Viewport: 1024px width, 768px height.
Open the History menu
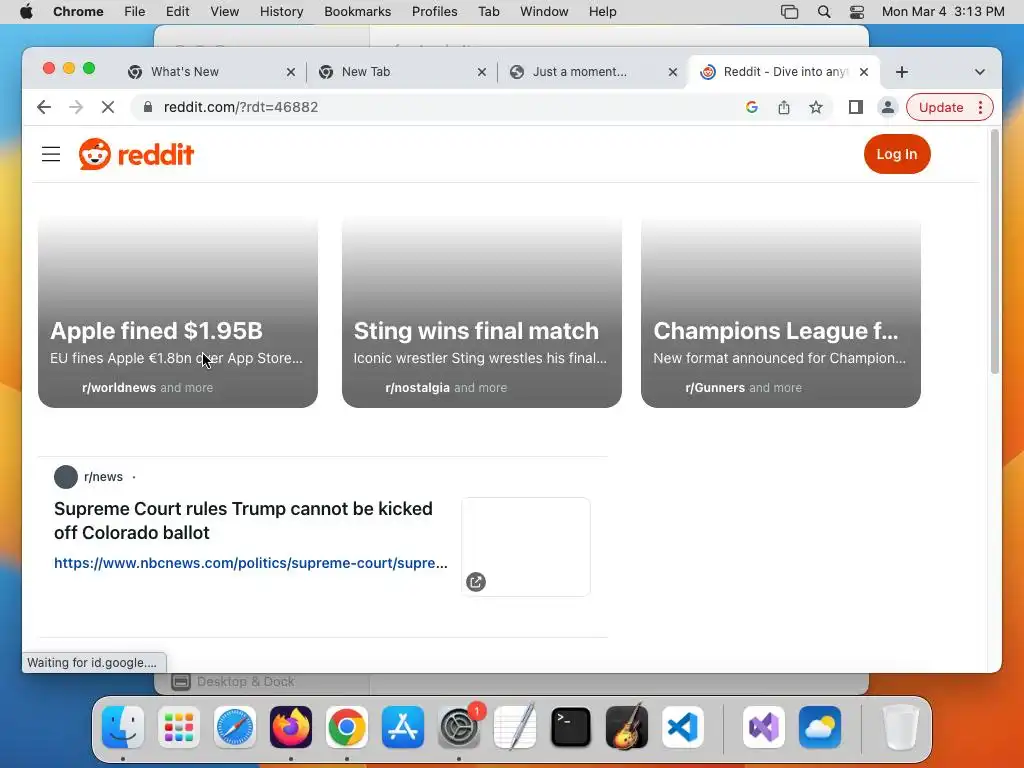pyautogui.click(x=281, y=12)
